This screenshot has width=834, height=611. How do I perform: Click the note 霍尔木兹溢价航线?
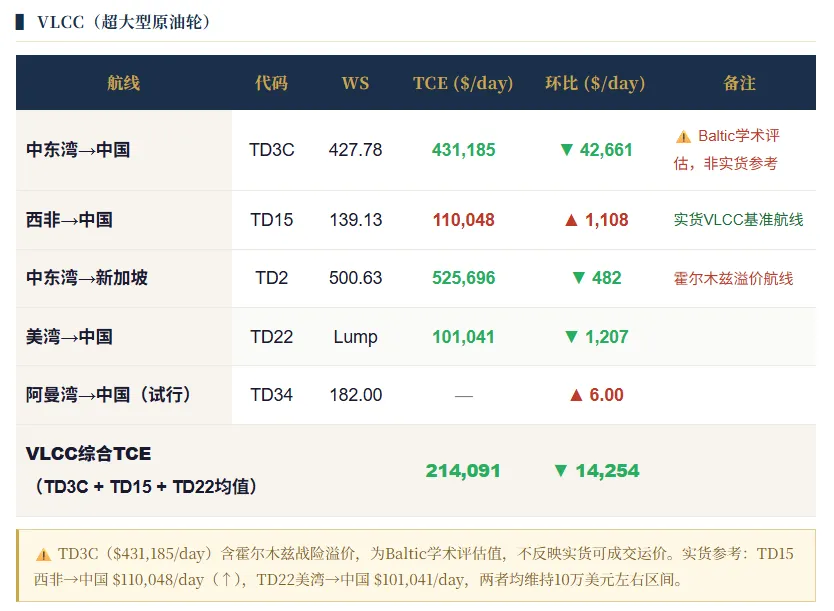point(733,278)
